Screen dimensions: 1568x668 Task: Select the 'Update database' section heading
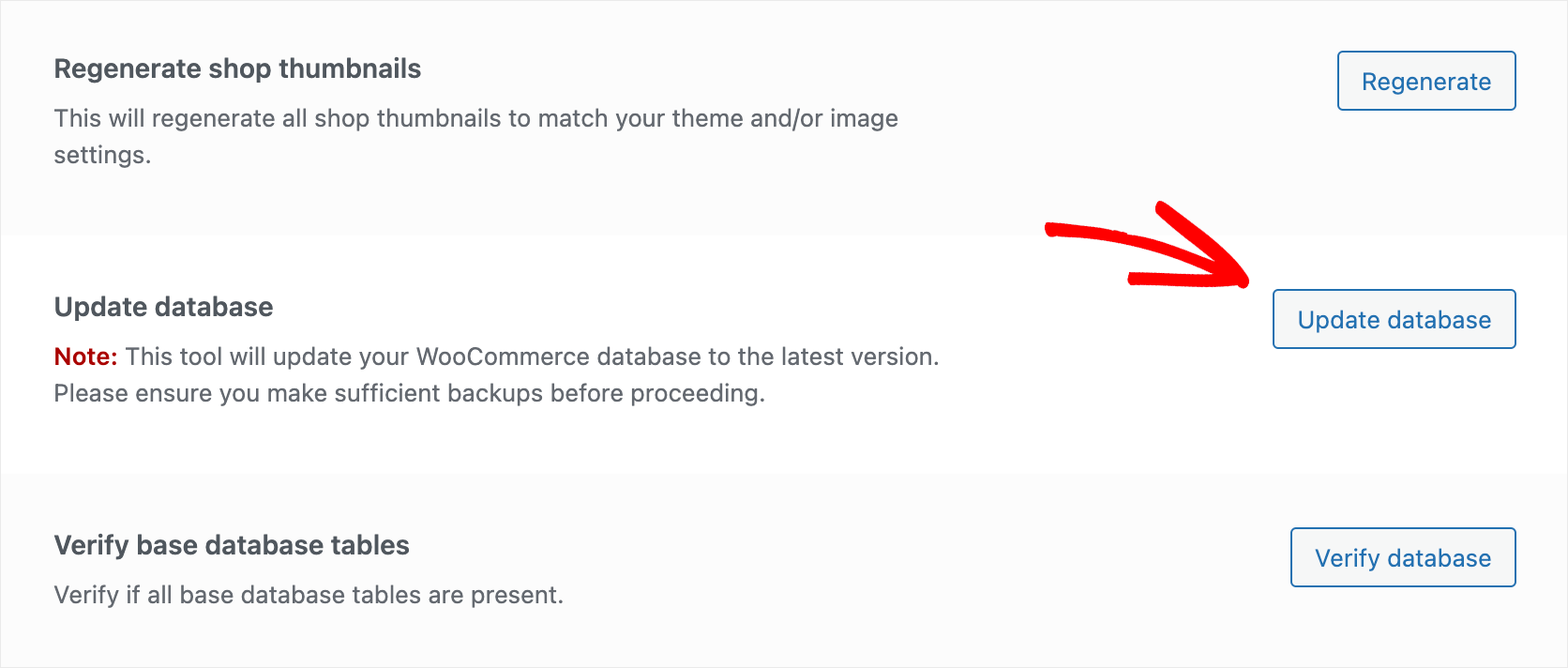click(163, 307)
